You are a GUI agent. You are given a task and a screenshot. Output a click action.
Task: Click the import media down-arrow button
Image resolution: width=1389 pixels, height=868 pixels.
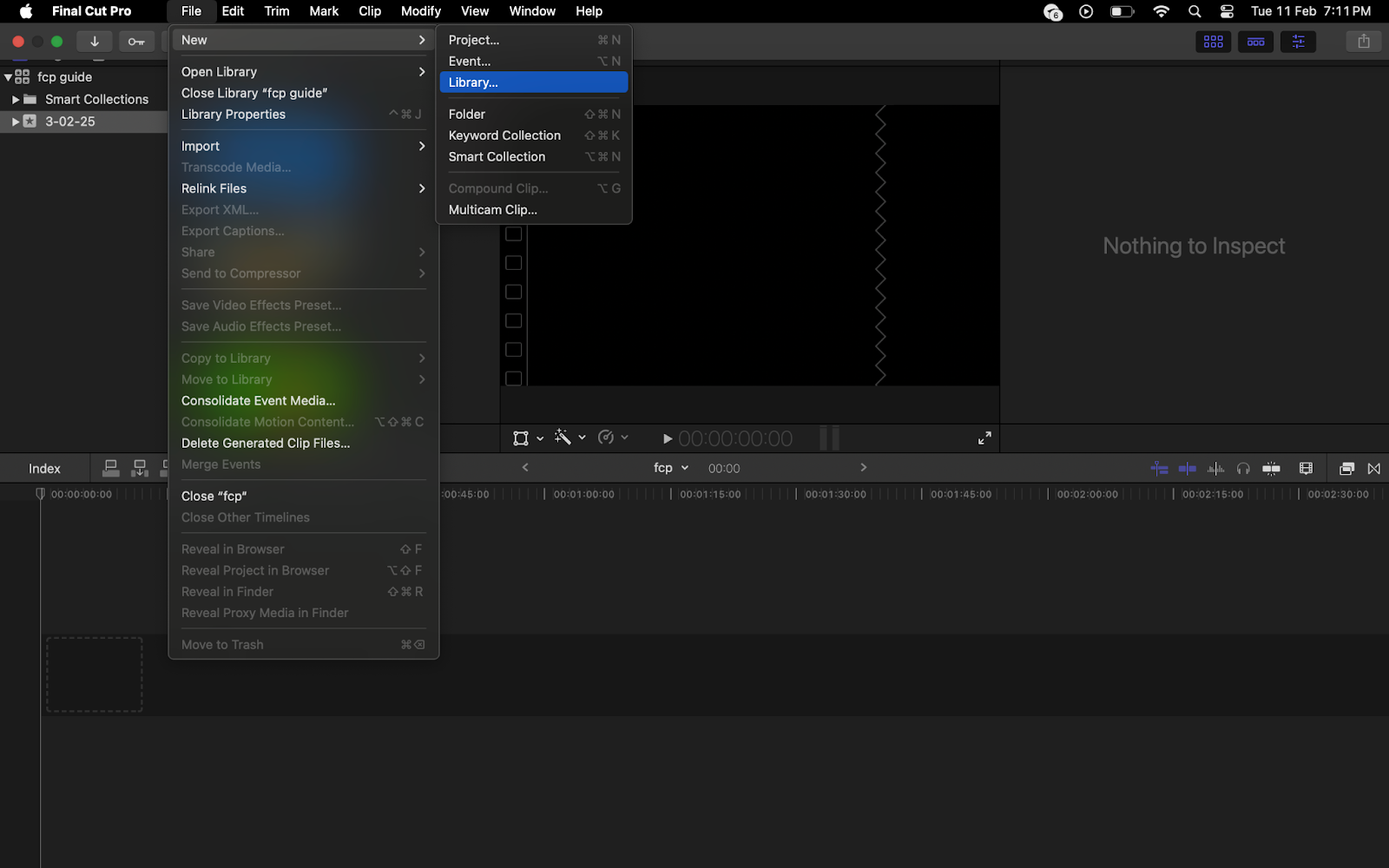click(x=95, y=41)
